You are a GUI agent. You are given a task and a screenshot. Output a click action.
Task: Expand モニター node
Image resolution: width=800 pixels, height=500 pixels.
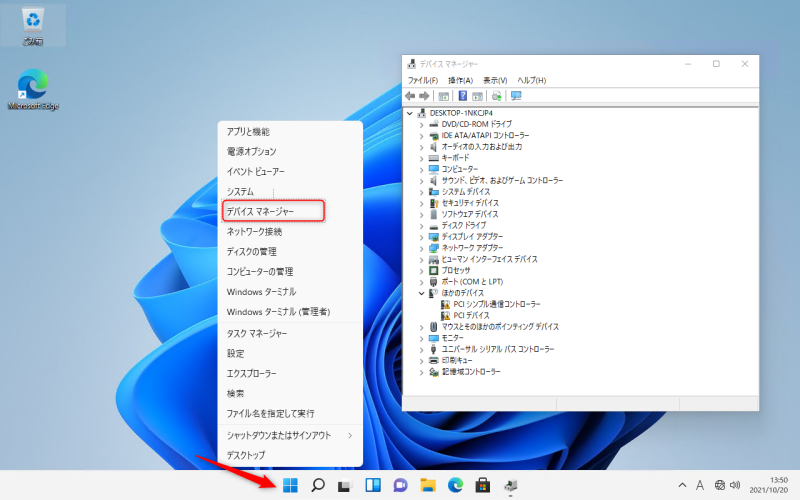pyautogui.click(x=421, y=338)
